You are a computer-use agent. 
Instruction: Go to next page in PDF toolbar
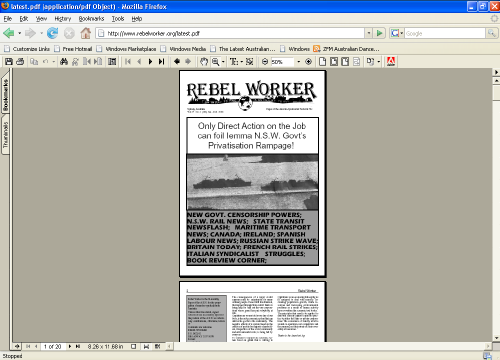coord(150,62)
